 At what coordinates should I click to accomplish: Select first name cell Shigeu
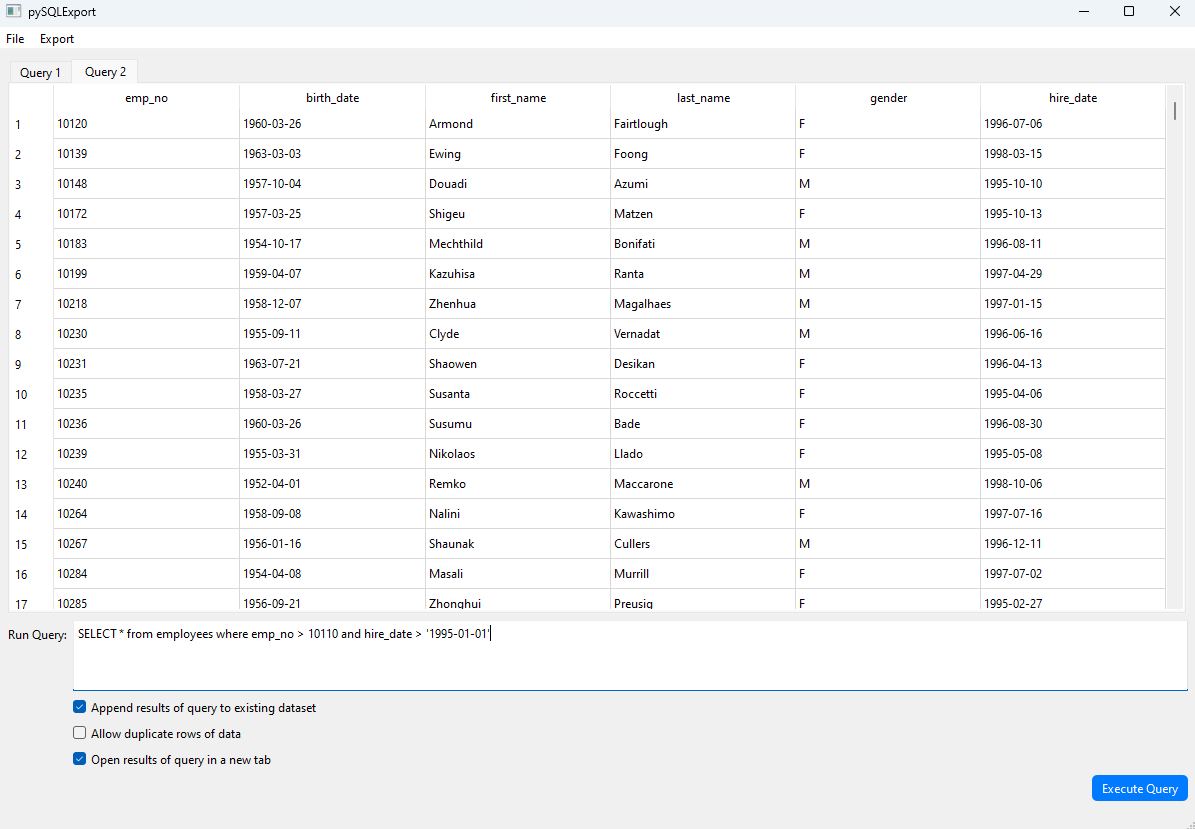pos(518,214)
